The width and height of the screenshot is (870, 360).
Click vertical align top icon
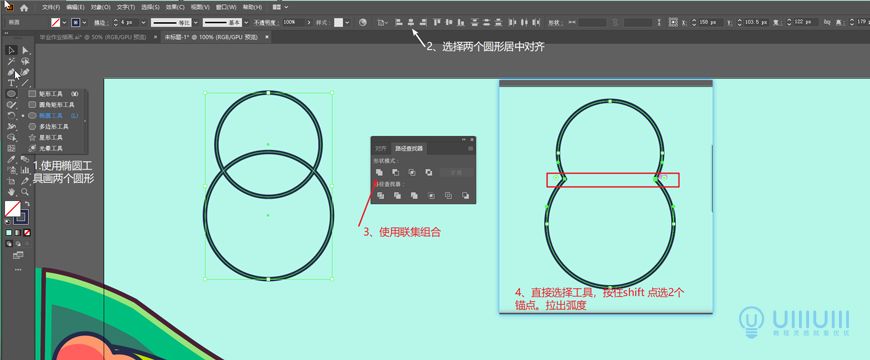click(x=437, y=23)
